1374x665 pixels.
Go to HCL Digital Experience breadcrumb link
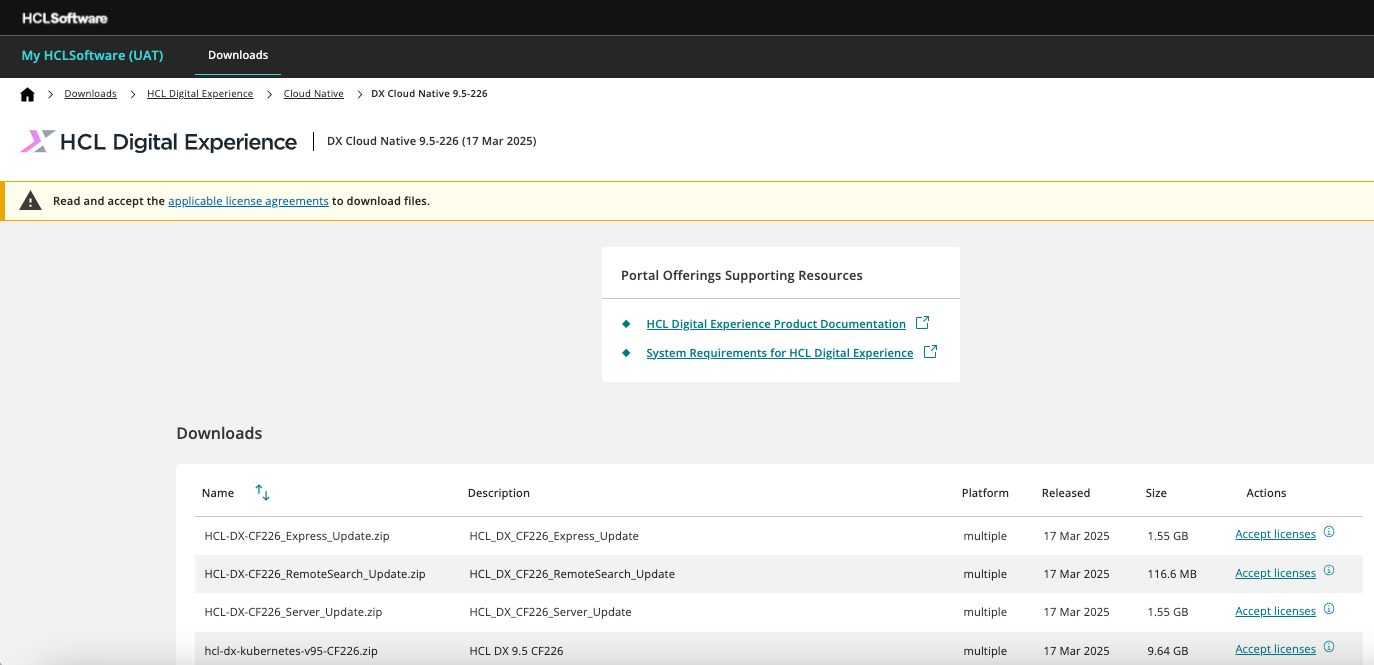pos(200,94)
